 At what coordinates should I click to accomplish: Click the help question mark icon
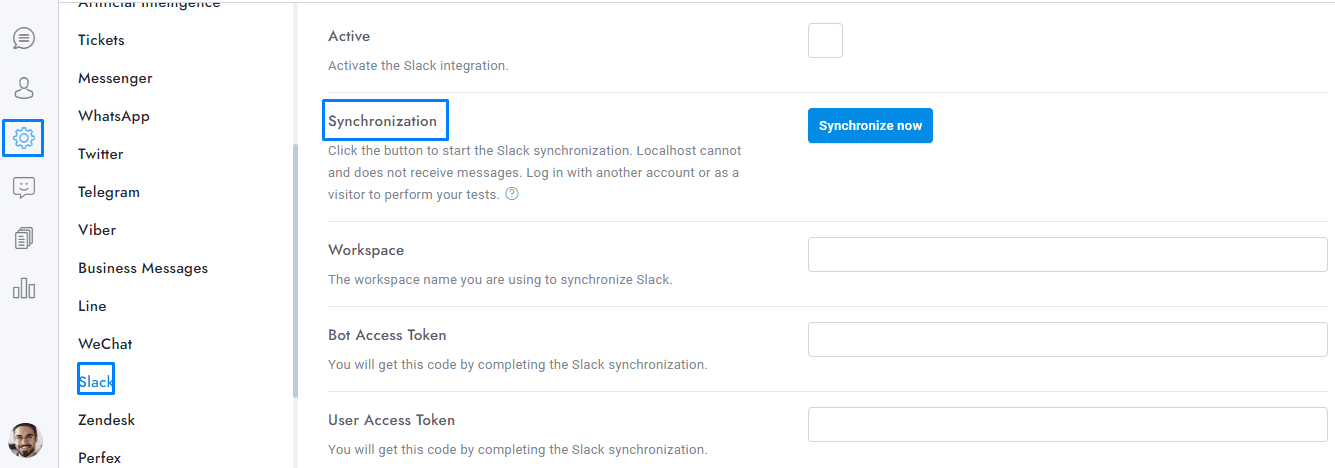tap(512, 195)
